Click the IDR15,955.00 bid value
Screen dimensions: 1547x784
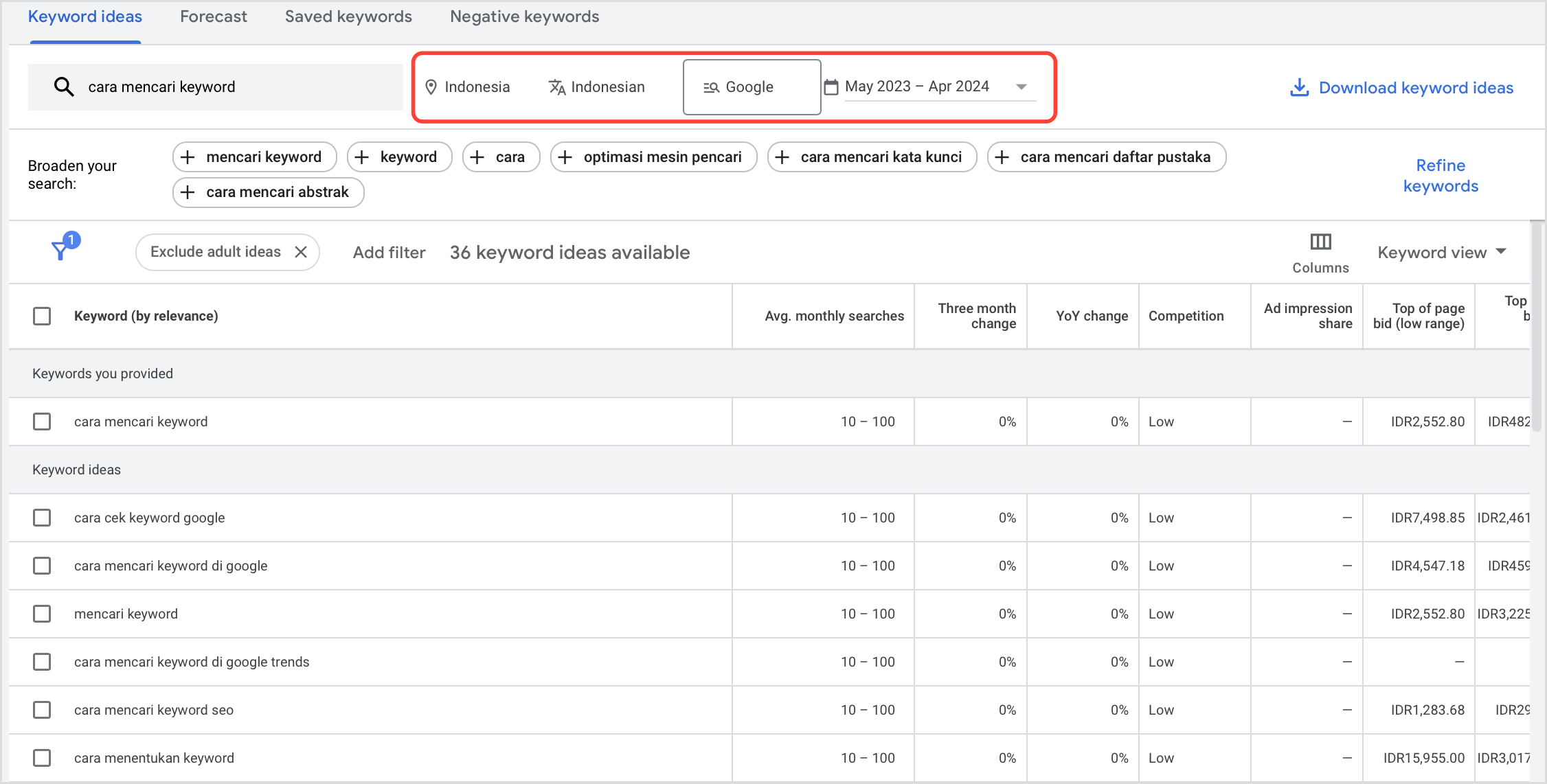(x=1424, y=758)
